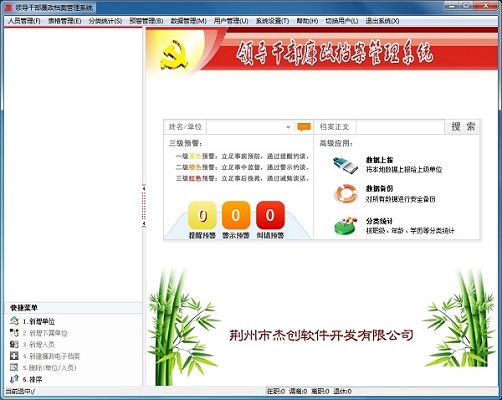The image size is (502, 400).
Task: Click the 数据备份 heading link
Action: (x=379, y=189)
